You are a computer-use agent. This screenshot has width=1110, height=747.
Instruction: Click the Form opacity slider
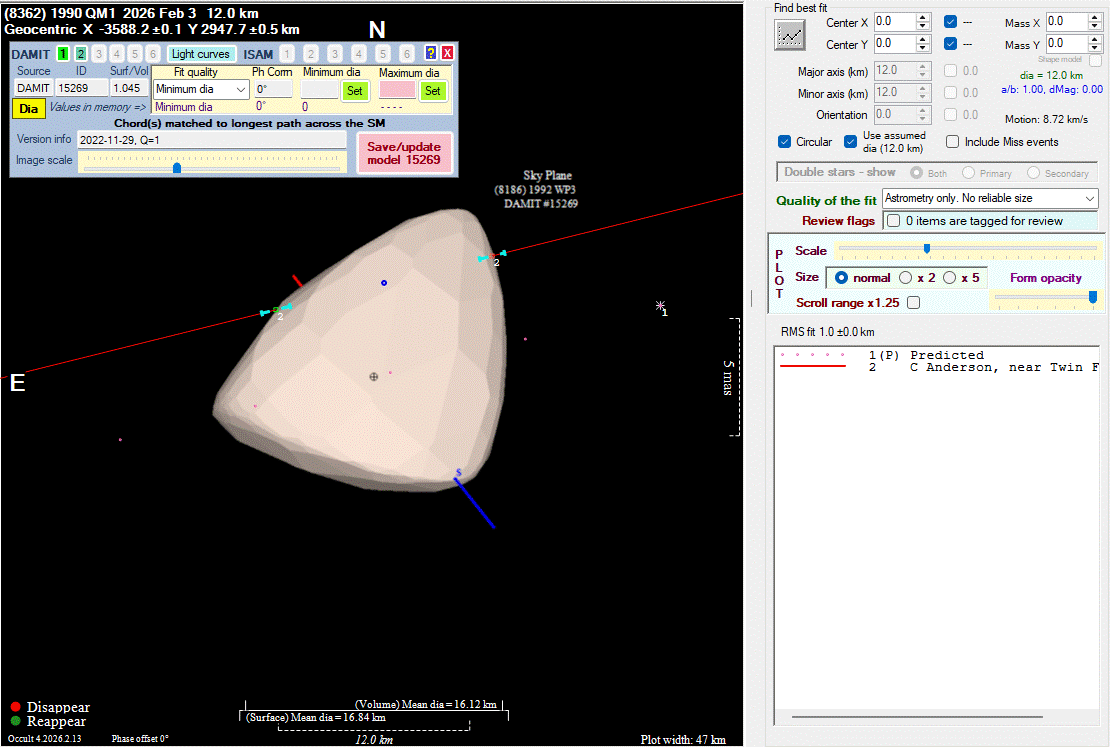click(x=1045, y=297)
